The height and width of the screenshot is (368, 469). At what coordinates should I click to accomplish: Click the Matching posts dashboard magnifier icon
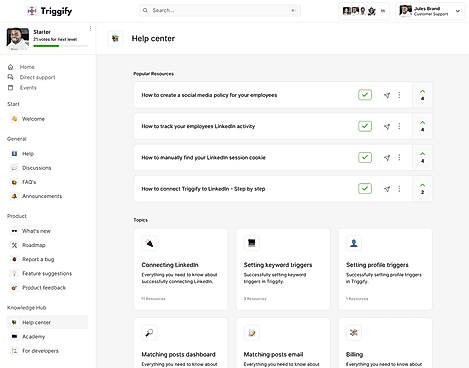(x=149, y=333)
